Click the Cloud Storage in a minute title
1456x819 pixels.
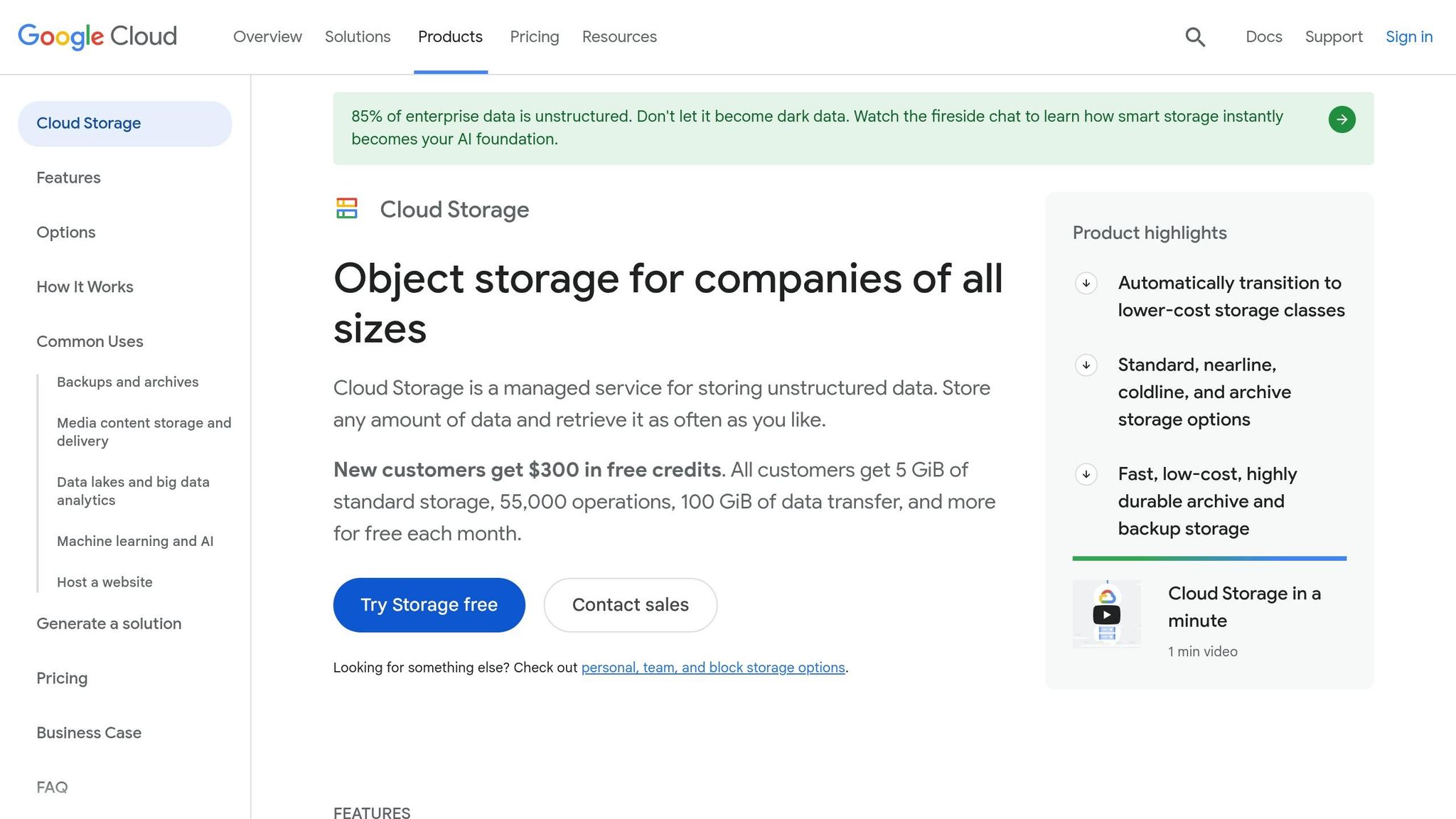coord(1244,607)
